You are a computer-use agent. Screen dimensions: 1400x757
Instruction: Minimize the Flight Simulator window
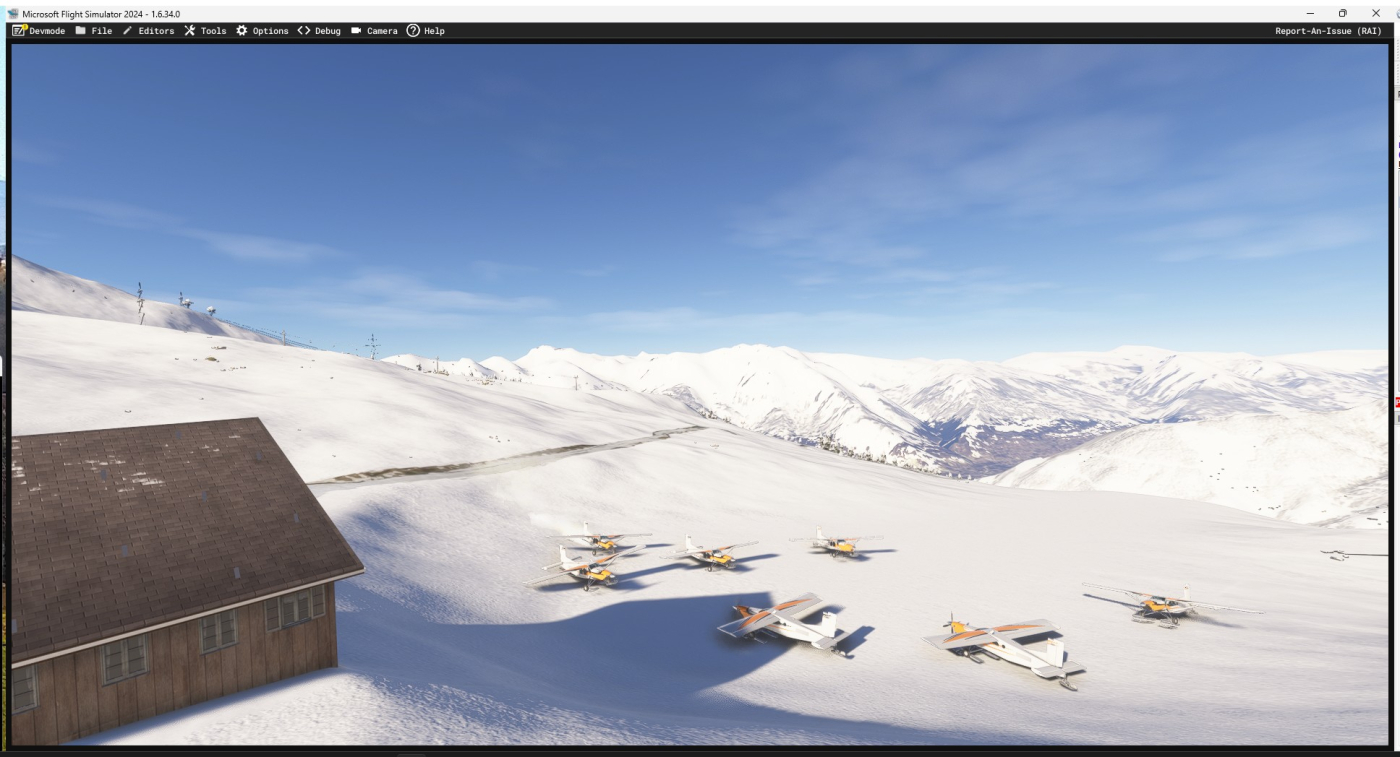pyautogui.click(x=1310, y=13)
